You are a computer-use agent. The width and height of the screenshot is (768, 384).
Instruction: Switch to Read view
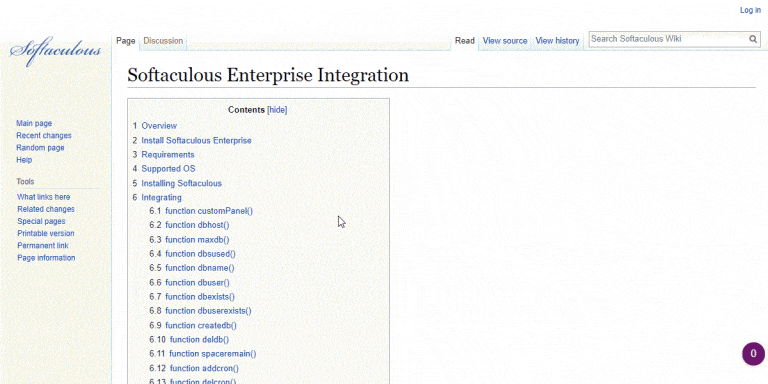click(465, 41)
